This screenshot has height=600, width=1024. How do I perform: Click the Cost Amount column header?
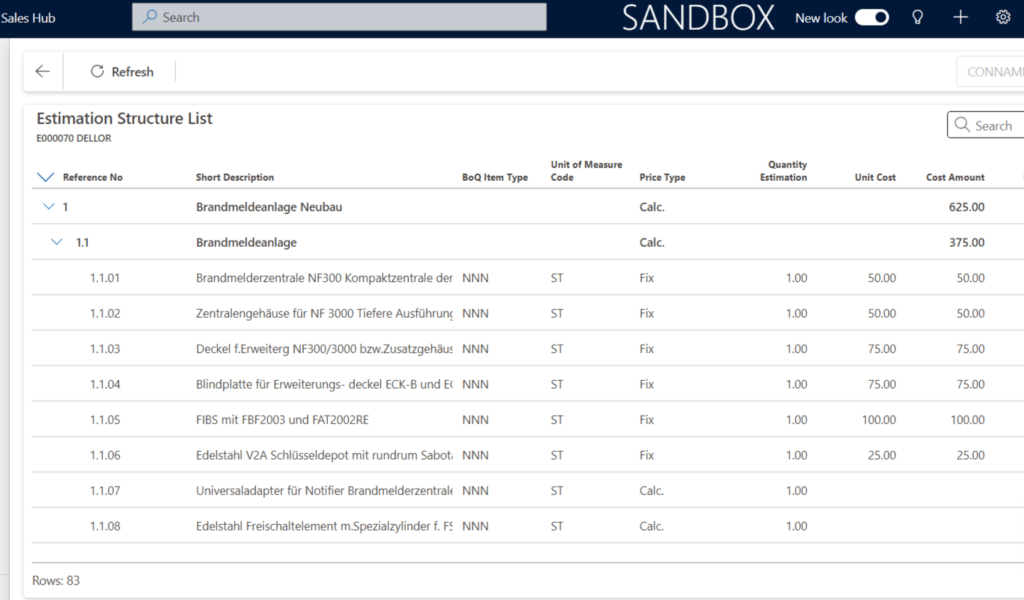(x=955, y=178)
